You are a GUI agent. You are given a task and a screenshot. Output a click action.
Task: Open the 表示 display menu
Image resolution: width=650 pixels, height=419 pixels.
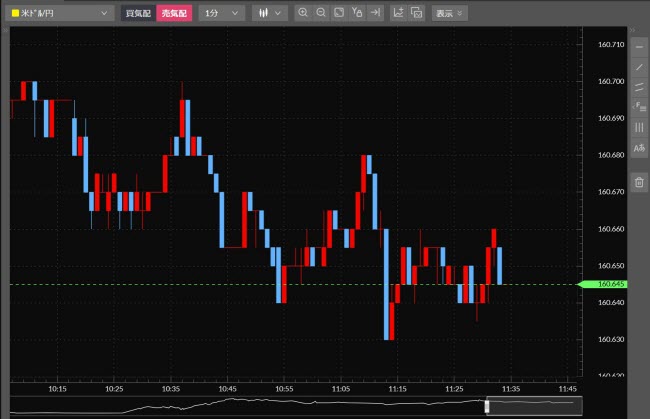(449, 13)
